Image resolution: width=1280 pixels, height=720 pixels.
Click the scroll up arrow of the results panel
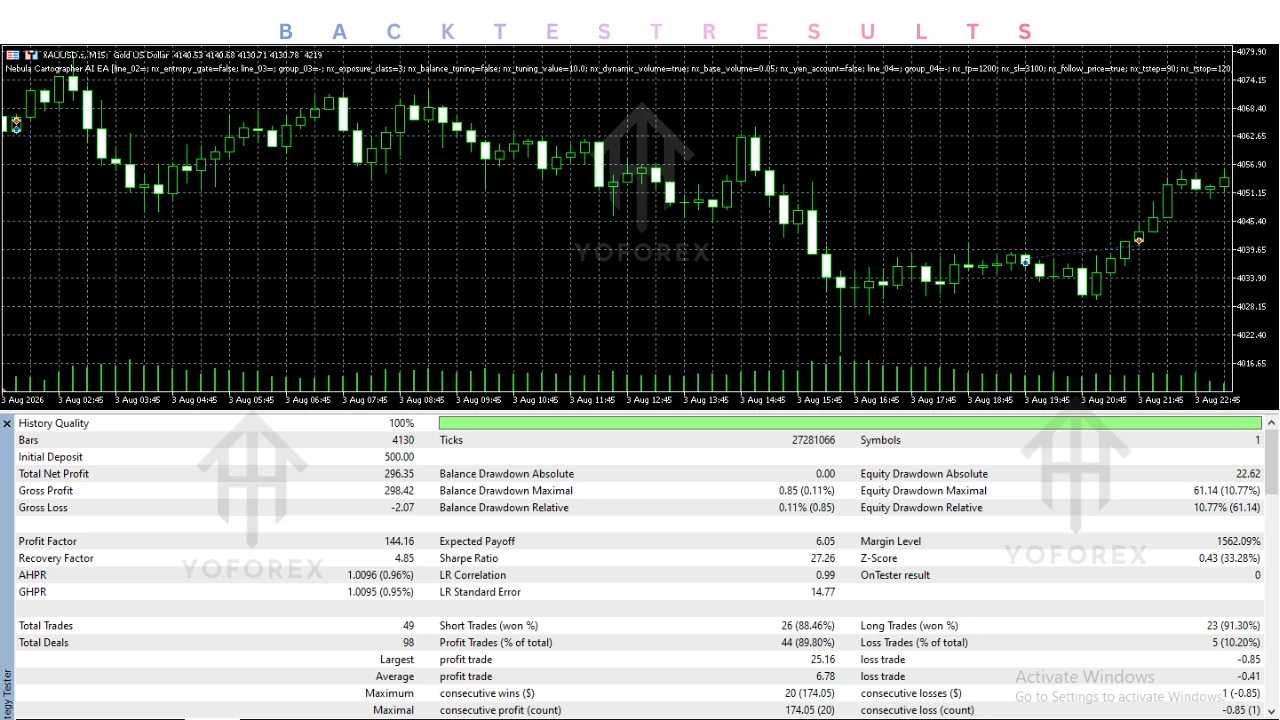pos(1272,423)
